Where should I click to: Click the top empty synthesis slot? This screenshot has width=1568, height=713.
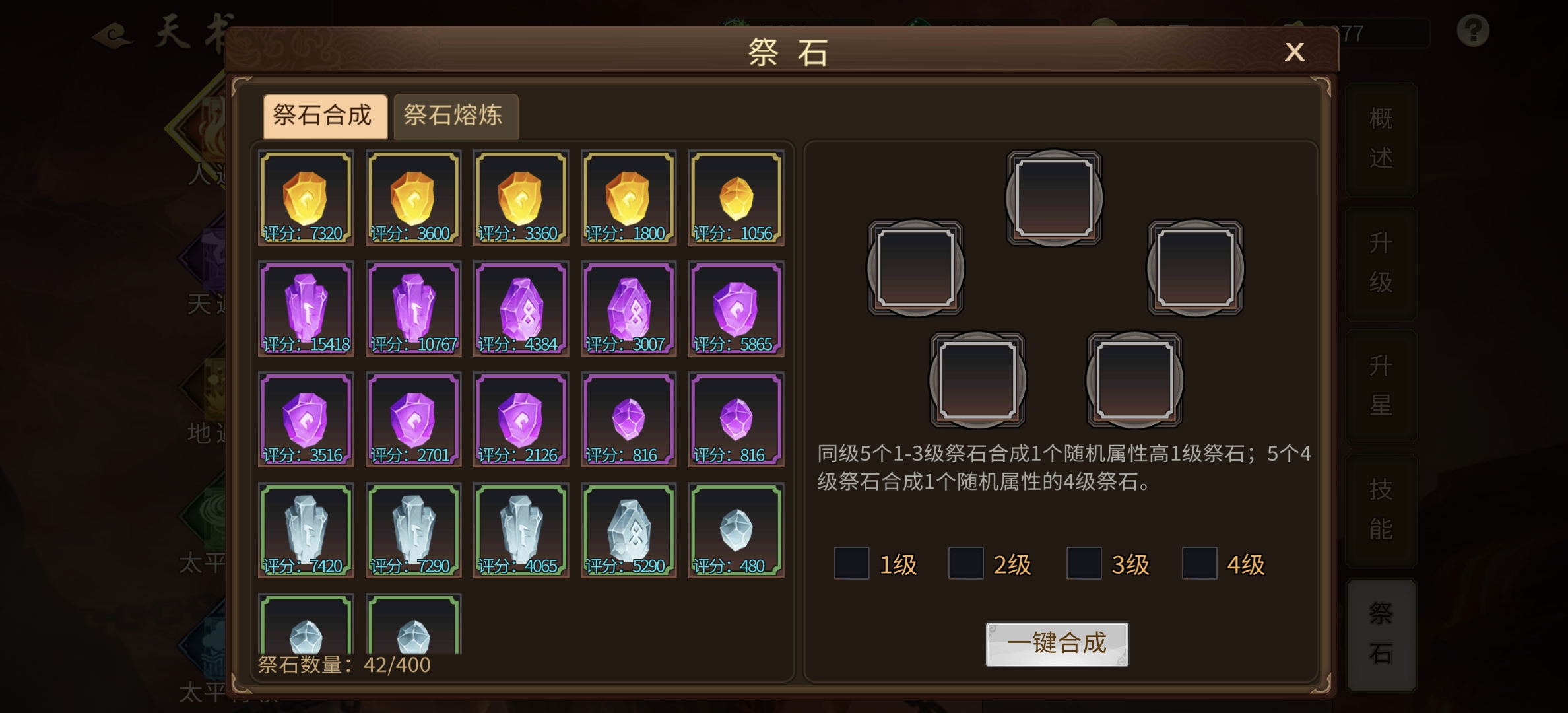(1054, 197)
